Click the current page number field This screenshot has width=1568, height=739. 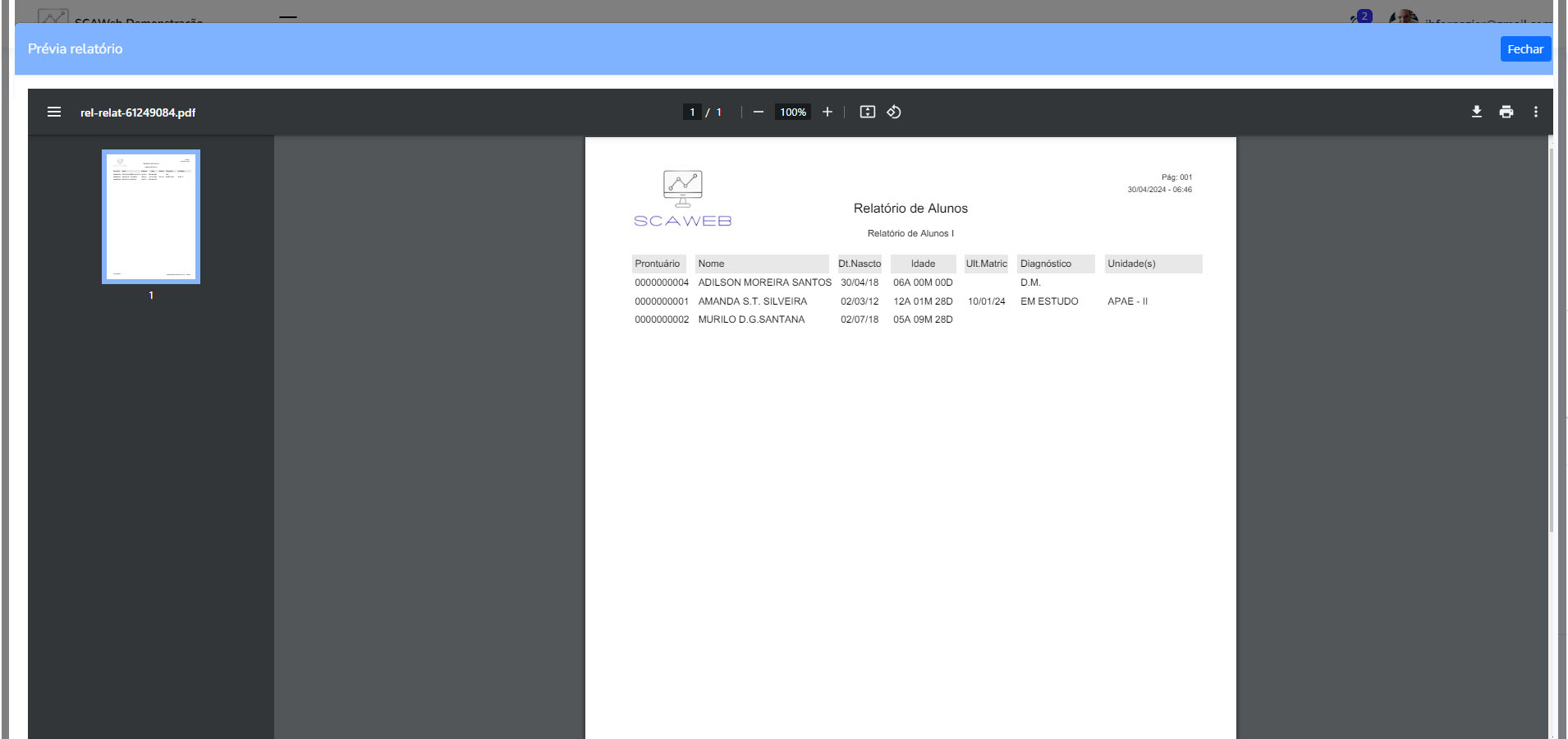(x=692, y=112)
